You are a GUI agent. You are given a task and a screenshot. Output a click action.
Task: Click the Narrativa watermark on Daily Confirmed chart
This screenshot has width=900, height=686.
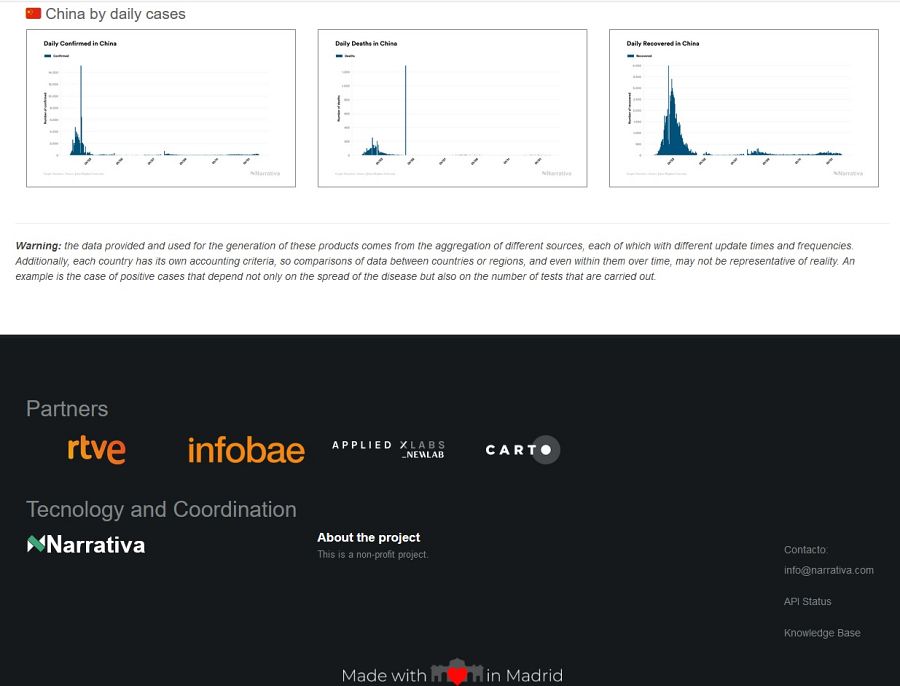click(264, 172)
